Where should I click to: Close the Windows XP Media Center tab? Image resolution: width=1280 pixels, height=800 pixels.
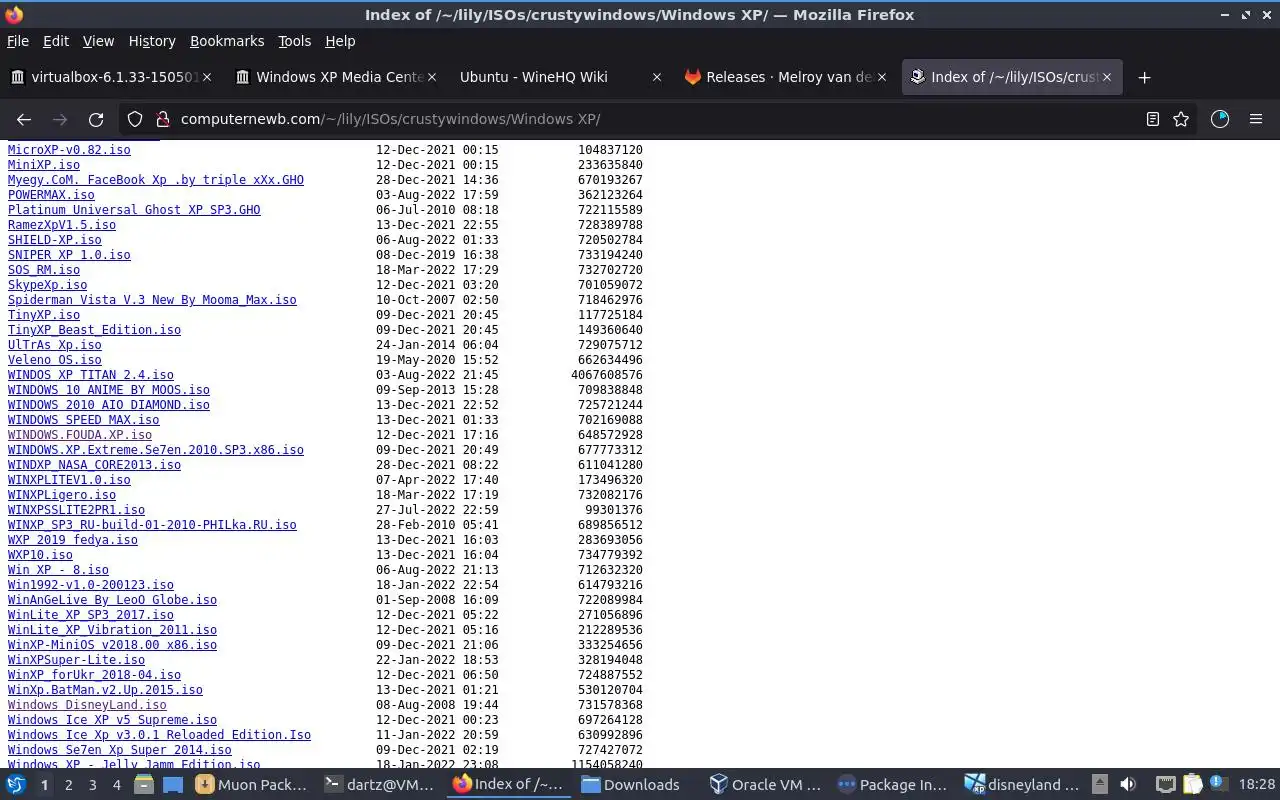tap(431, 77)
